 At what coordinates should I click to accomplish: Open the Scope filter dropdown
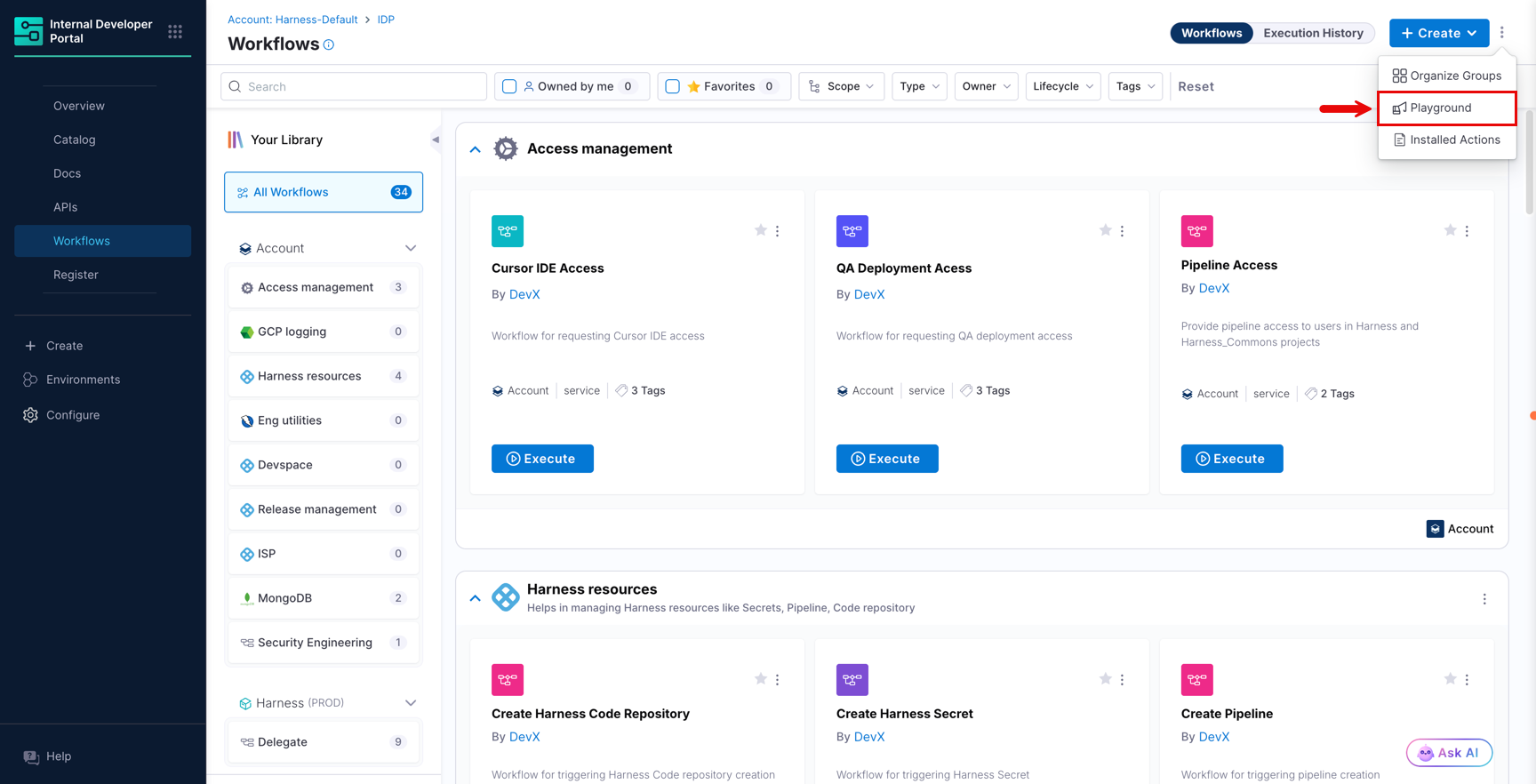(842, 86)
